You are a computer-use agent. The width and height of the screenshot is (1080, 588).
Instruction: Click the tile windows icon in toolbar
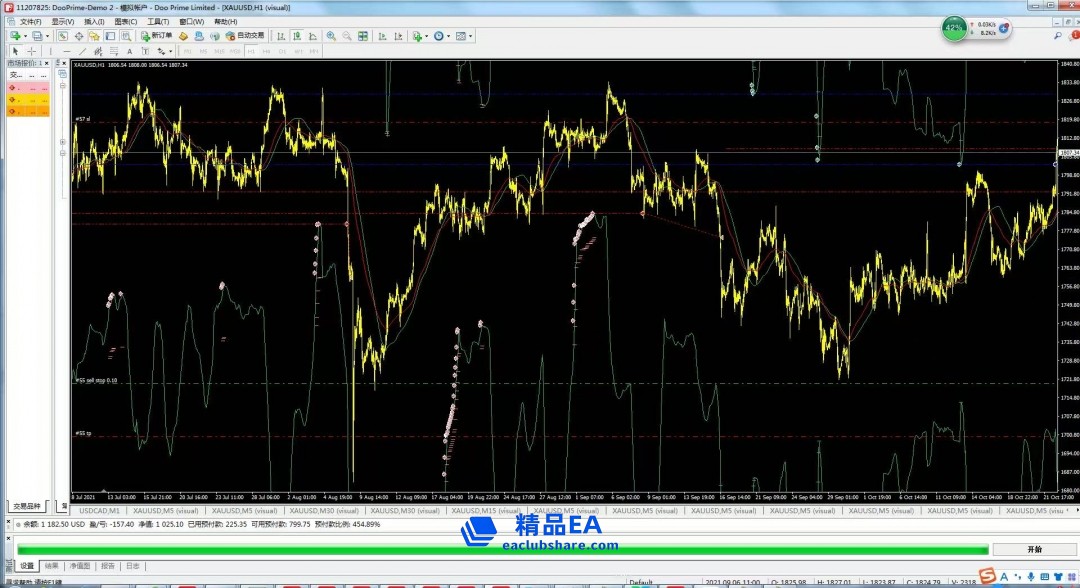pyautogui.click(x=363, y=36)
